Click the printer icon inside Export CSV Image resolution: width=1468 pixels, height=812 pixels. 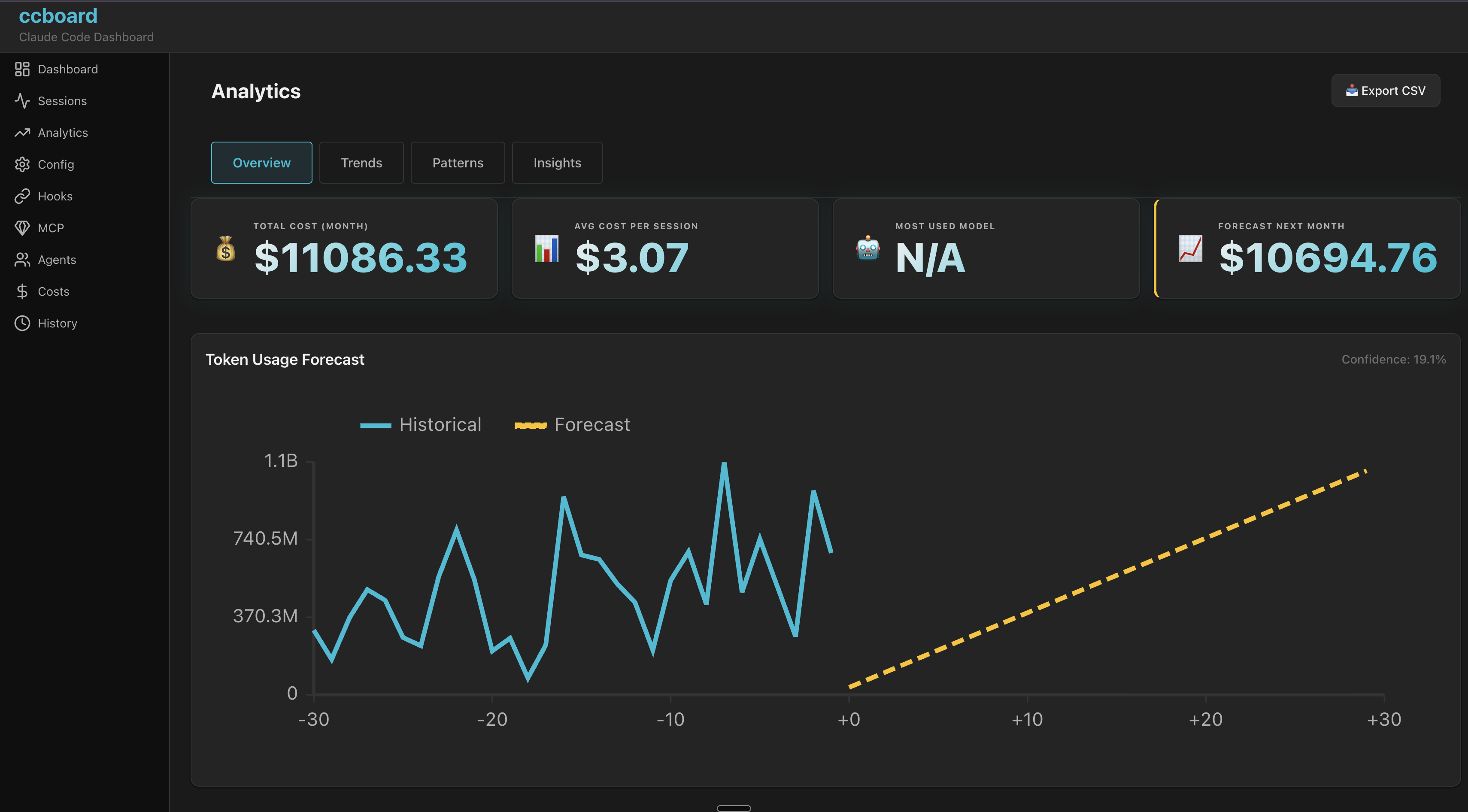1351,90
